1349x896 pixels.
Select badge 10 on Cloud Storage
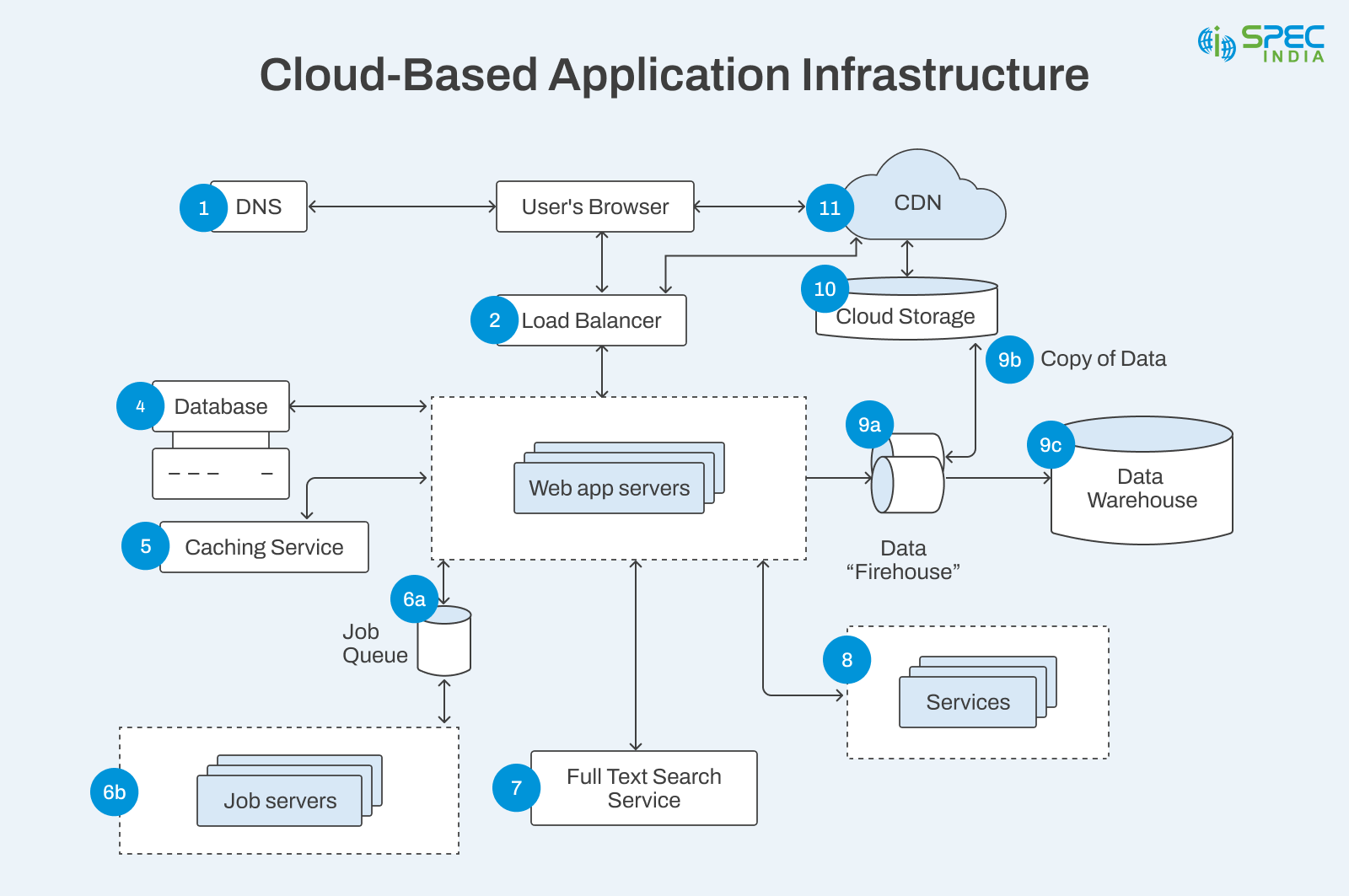[x=825, y=289]
